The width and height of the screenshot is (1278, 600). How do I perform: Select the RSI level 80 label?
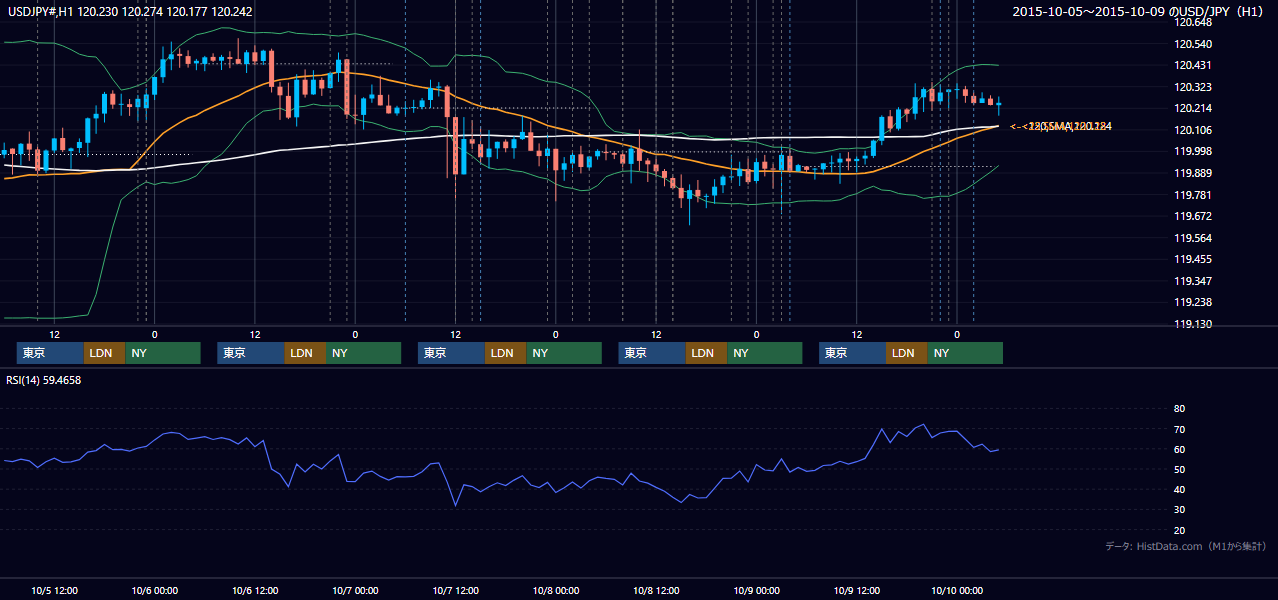1179,409
